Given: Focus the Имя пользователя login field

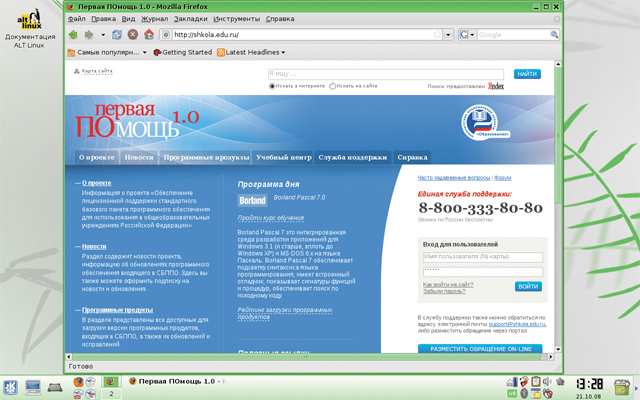Looking at the screenshot, I should tap(483, 257).
